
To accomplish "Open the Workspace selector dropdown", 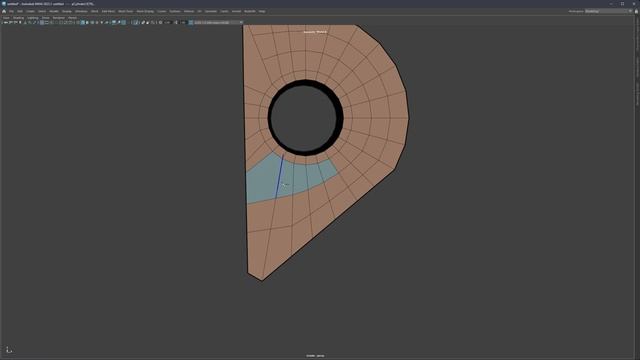I will 608,11.
